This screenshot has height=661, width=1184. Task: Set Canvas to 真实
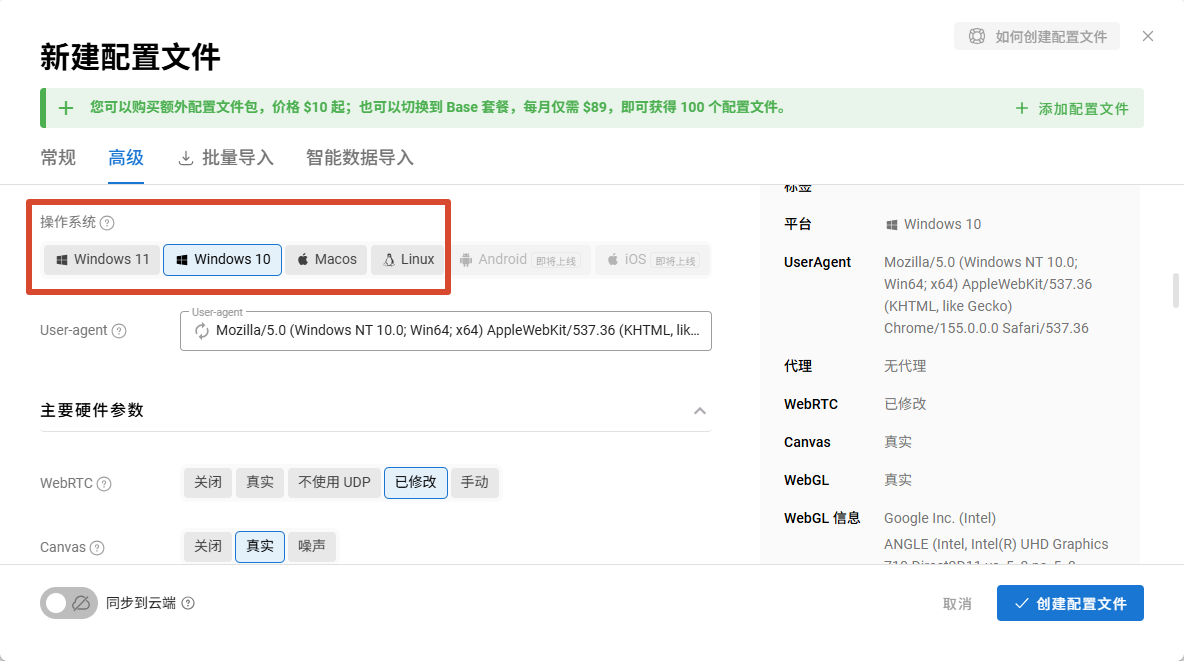pyautogui.click(x=260, y=546)
